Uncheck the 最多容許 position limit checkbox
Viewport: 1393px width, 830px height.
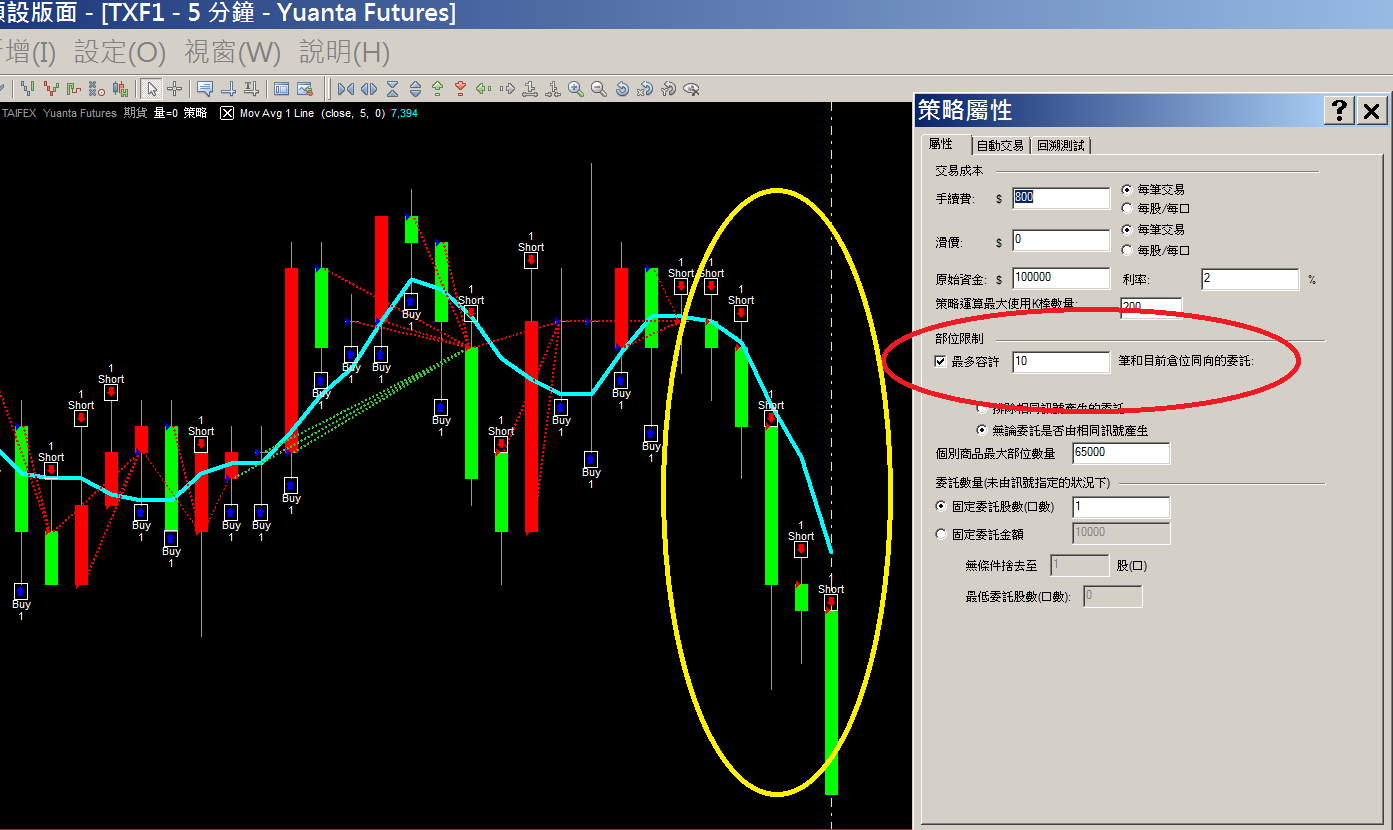[x=940, y=361]
